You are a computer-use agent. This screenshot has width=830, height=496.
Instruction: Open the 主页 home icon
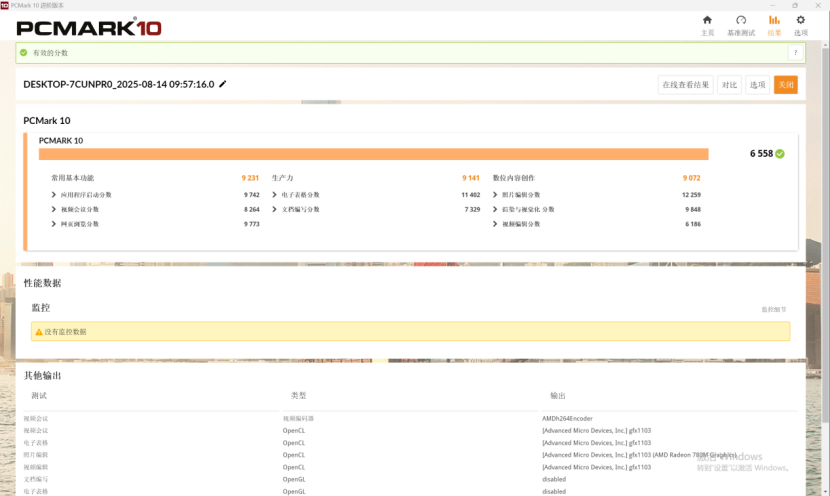pyautogui.click(x=707, y=20)
